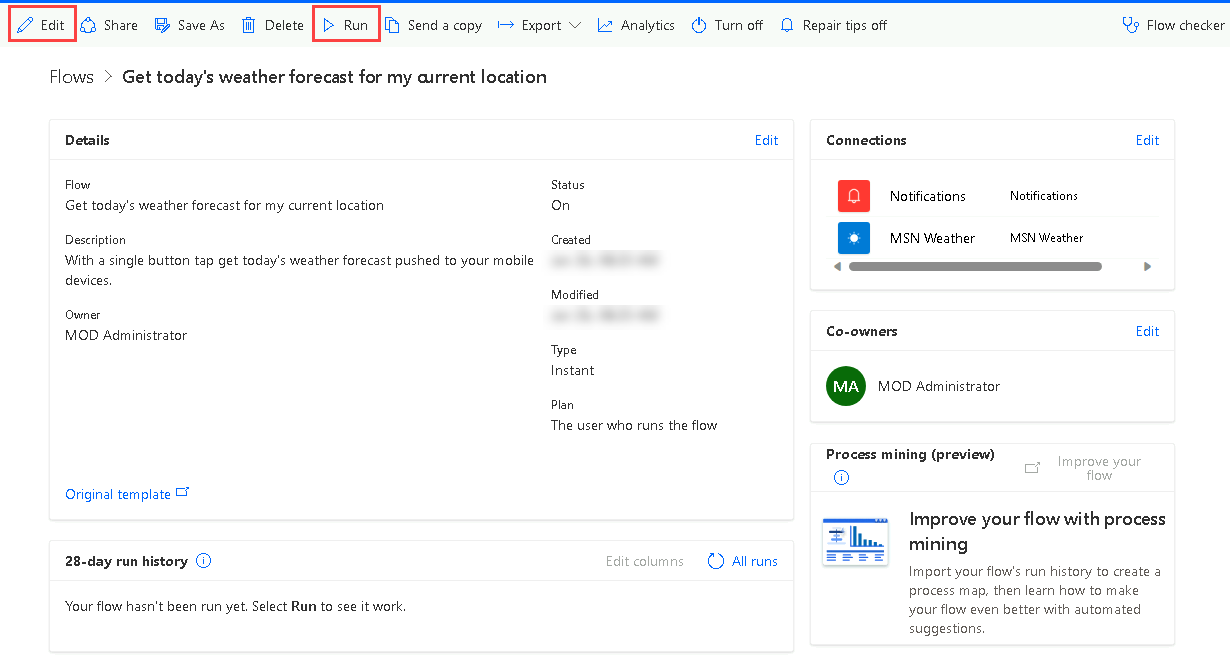Image resolution: width=1230 pixels, height=661 pixels.
Task: Click MOD Administrator under Owner
Action: (x=126, y=335)
